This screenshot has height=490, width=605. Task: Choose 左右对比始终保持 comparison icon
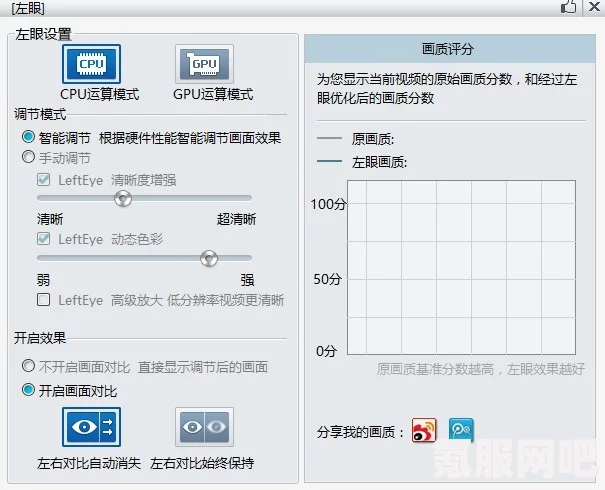pos(204,427)
